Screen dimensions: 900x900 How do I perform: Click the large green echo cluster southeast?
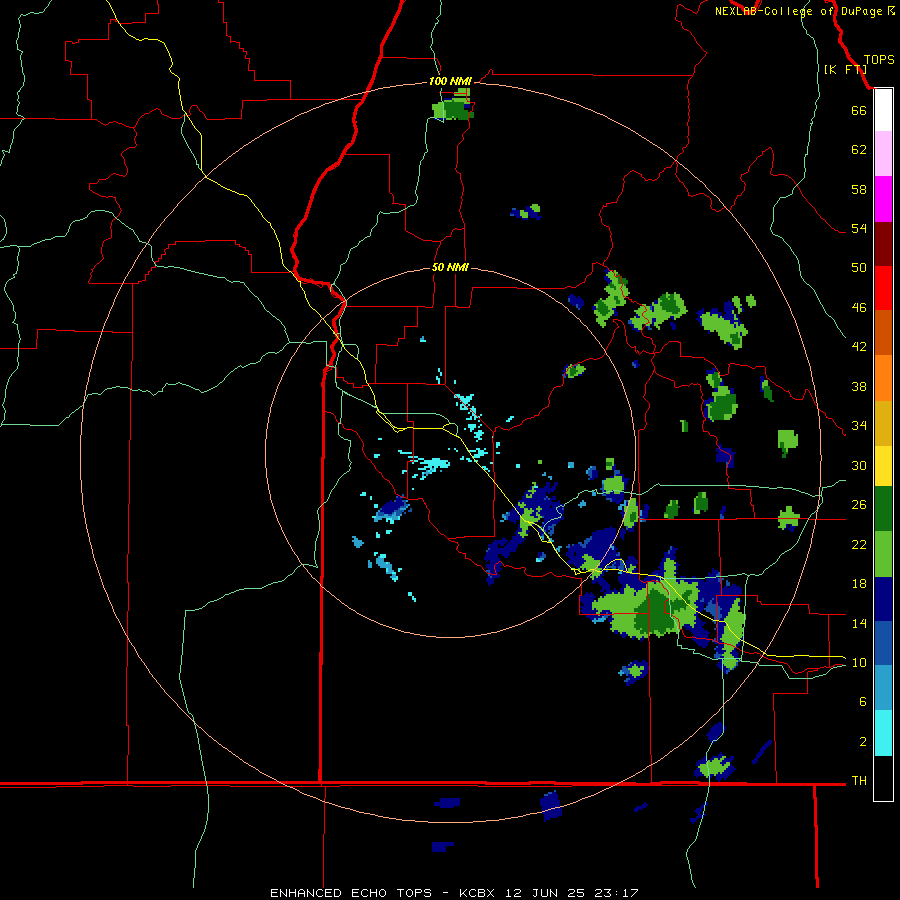tap(649, 608)
